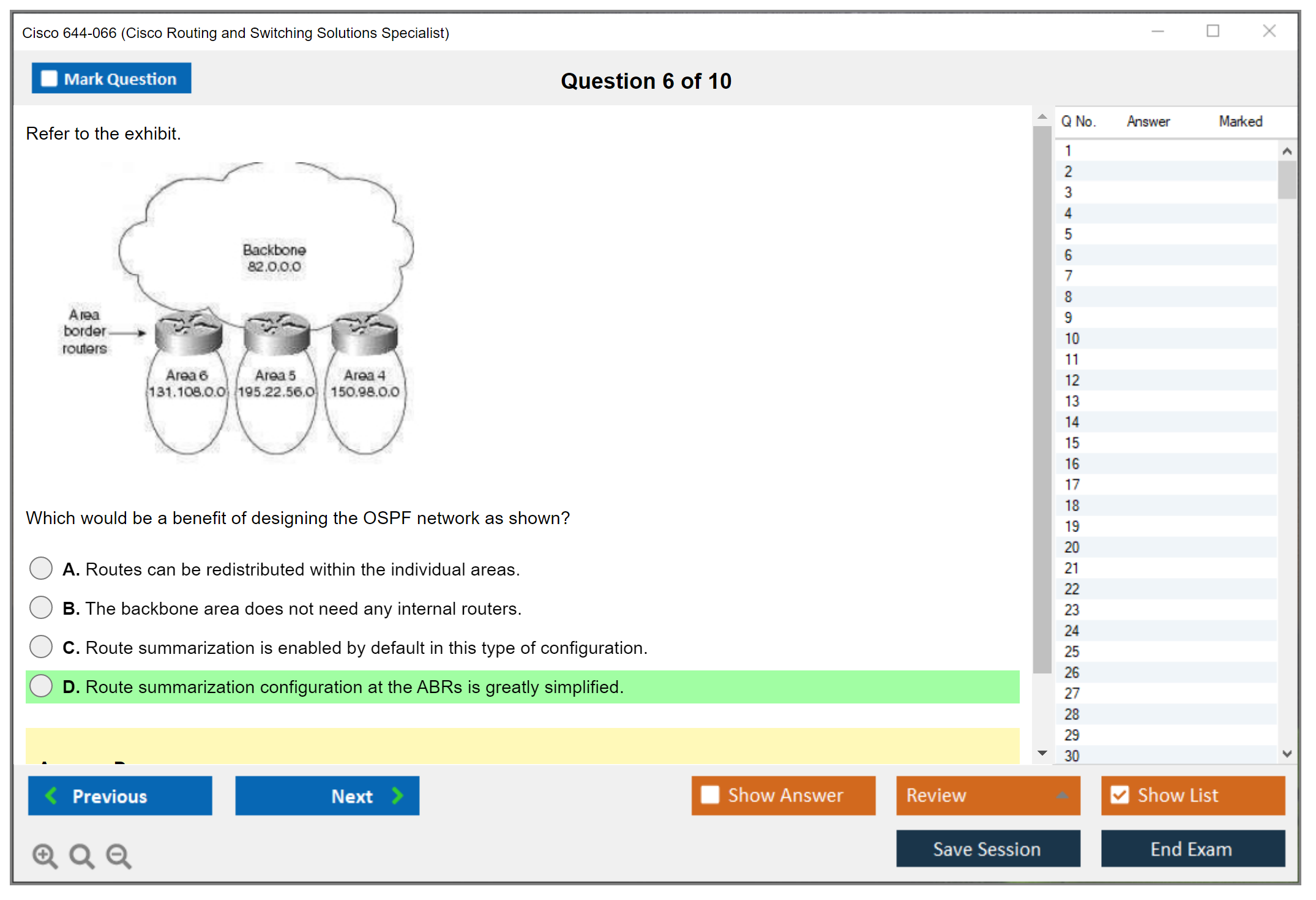Image resolution: width=1316 pixels, height=900 pixels.
Task: Maximize the exam window
Action: [1213, 31]
